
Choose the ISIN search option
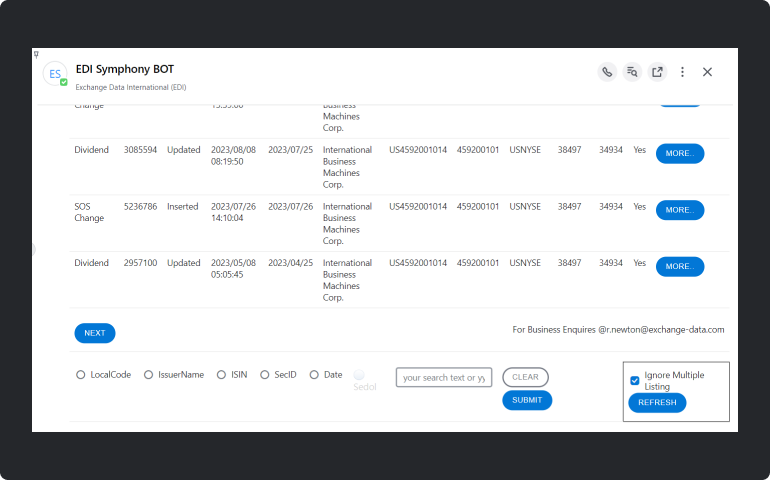pos(221,375)
